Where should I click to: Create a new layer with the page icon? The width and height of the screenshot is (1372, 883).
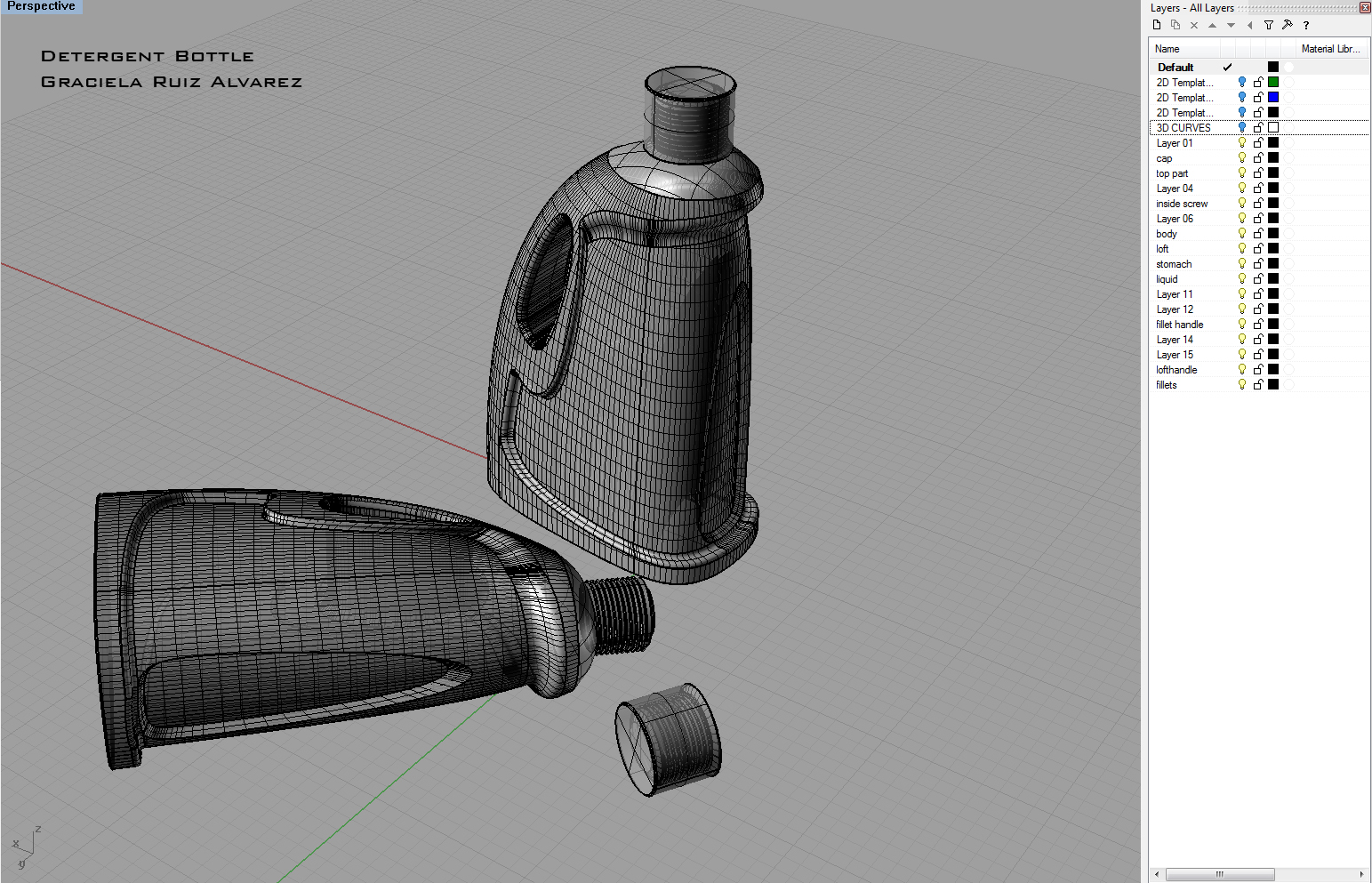tap(1157, 25)
